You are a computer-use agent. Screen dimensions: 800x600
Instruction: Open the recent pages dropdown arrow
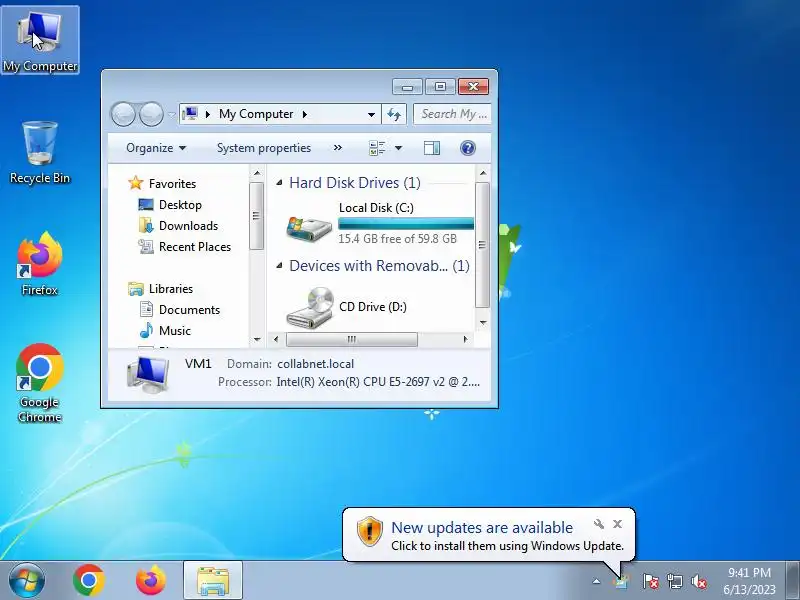pyautogui.click(x=171, y=114)
